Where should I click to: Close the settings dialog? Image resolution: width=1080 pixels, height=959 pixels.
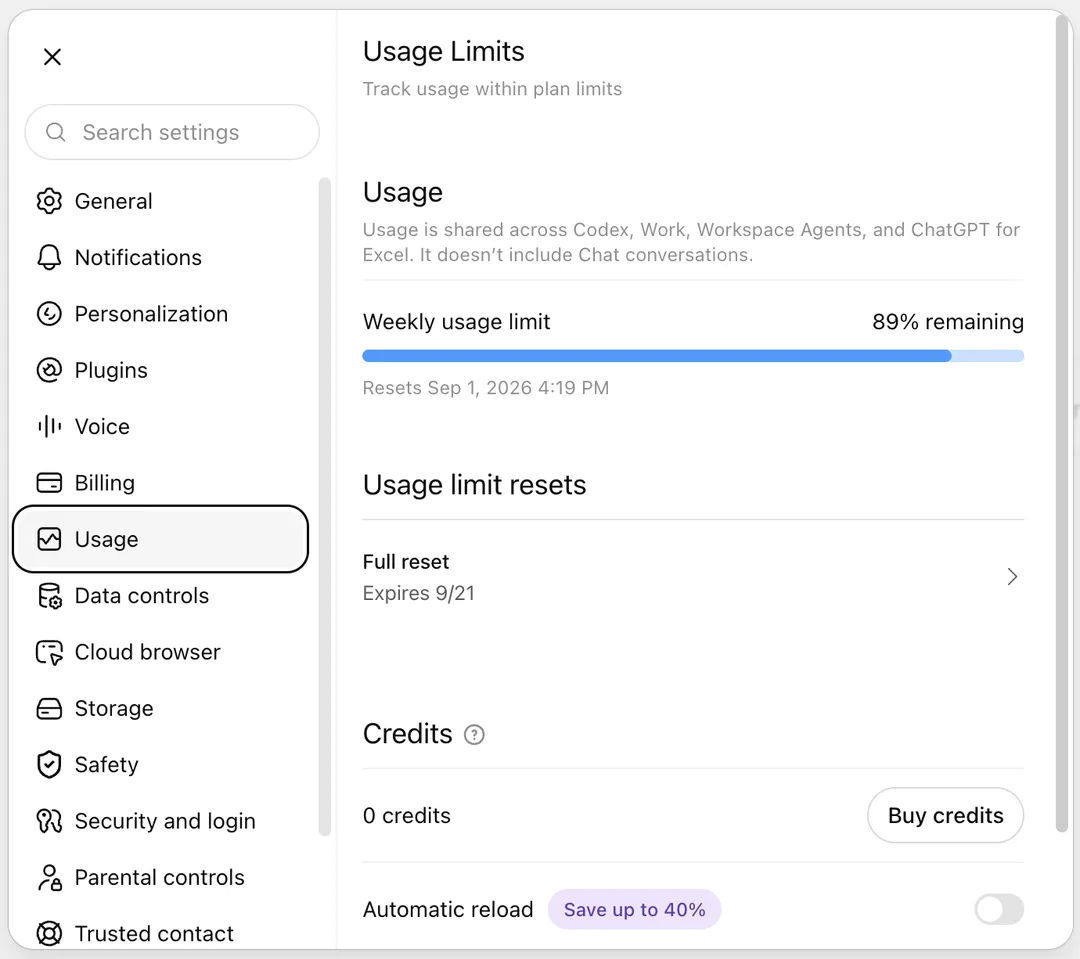(x=52, y=56)
